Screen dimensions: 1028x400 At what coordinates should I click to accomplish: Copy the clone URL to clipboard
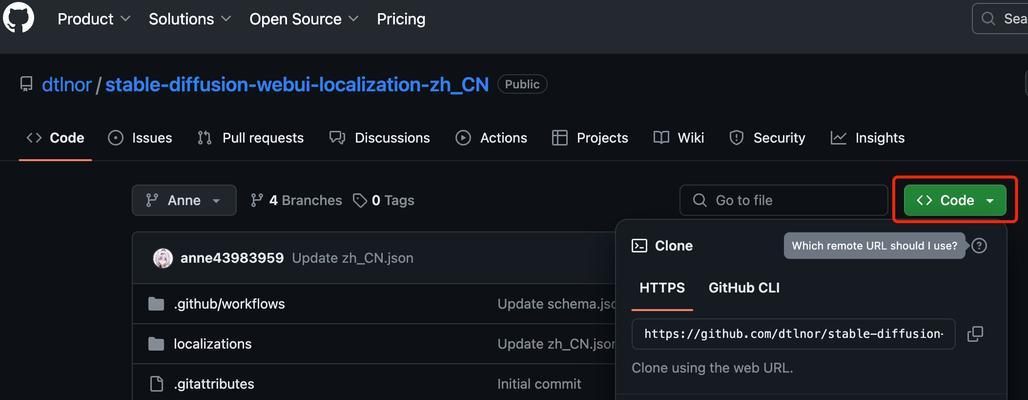coord(975,334)
